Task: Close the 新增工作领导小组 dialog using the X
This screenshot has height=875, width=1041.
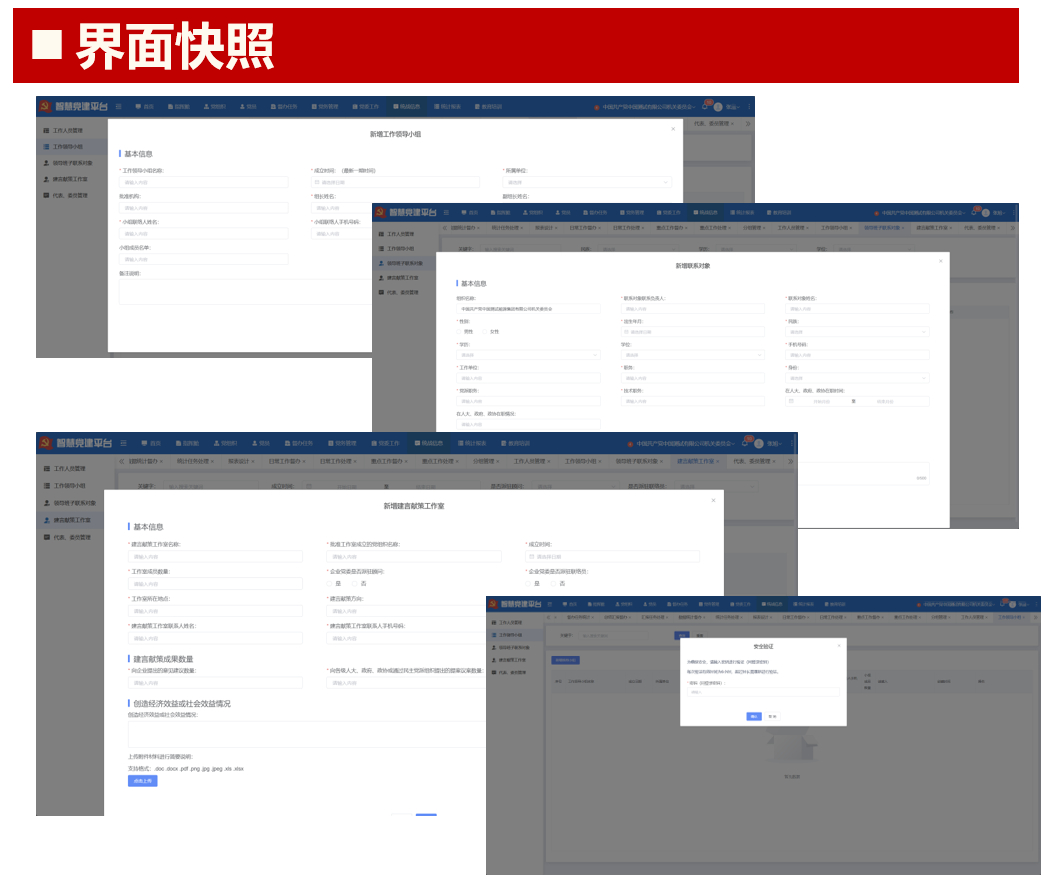Action: click(673, 128)
